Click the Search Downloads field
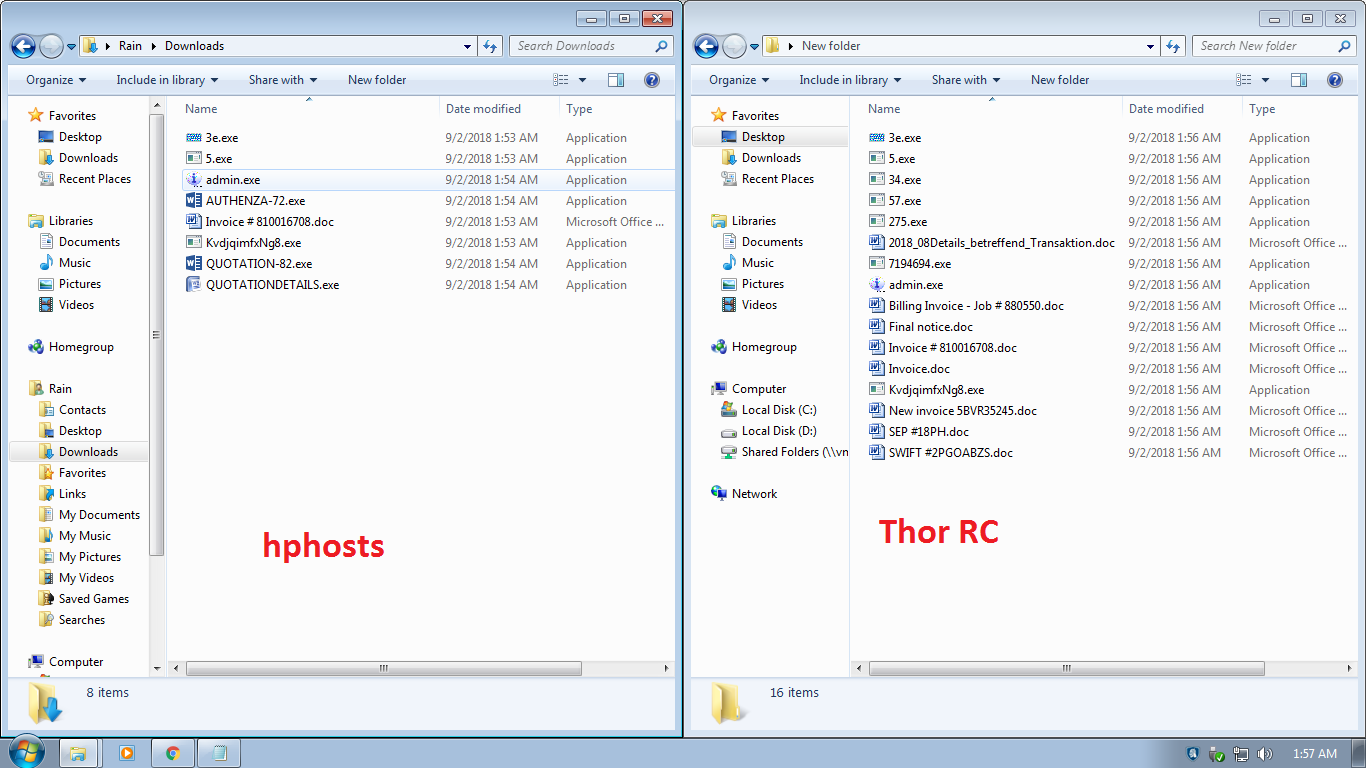Screen dimensions: 1366x768 point(591,46)
